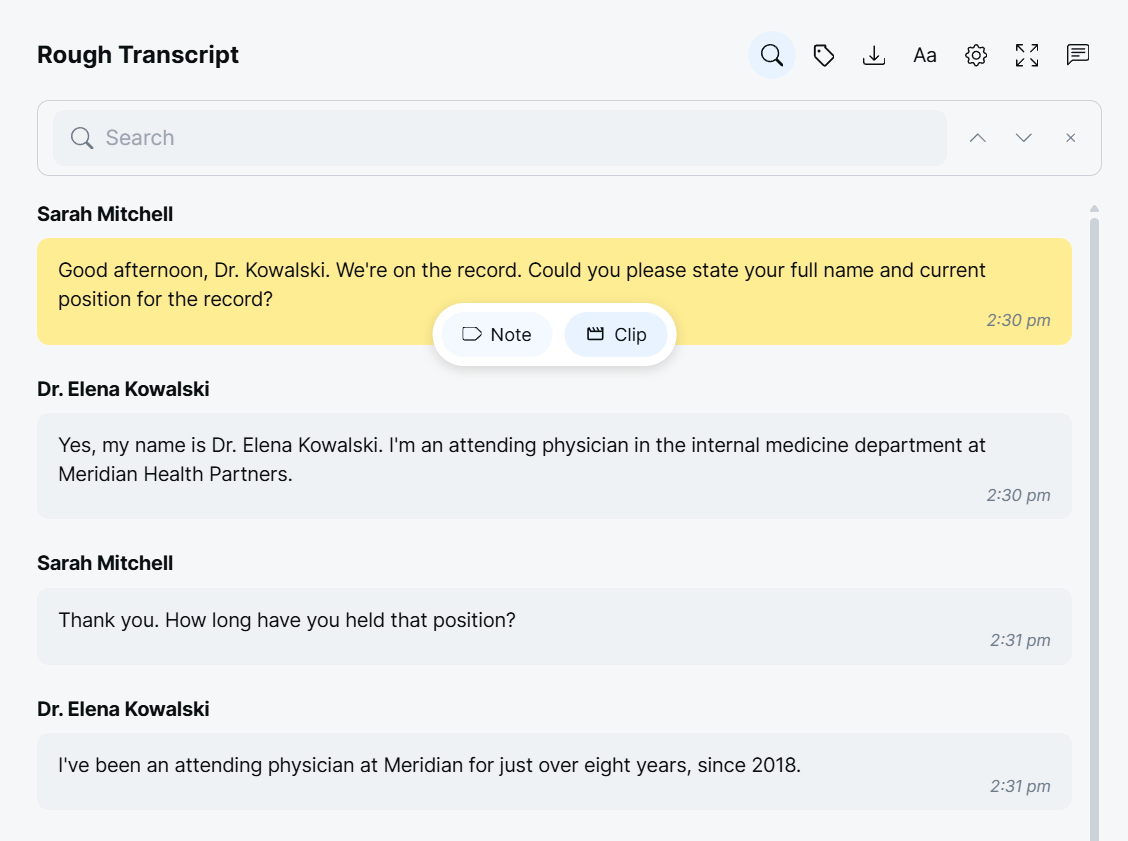
Task: Add a Note to highlighted message
Action: [497, 335]
